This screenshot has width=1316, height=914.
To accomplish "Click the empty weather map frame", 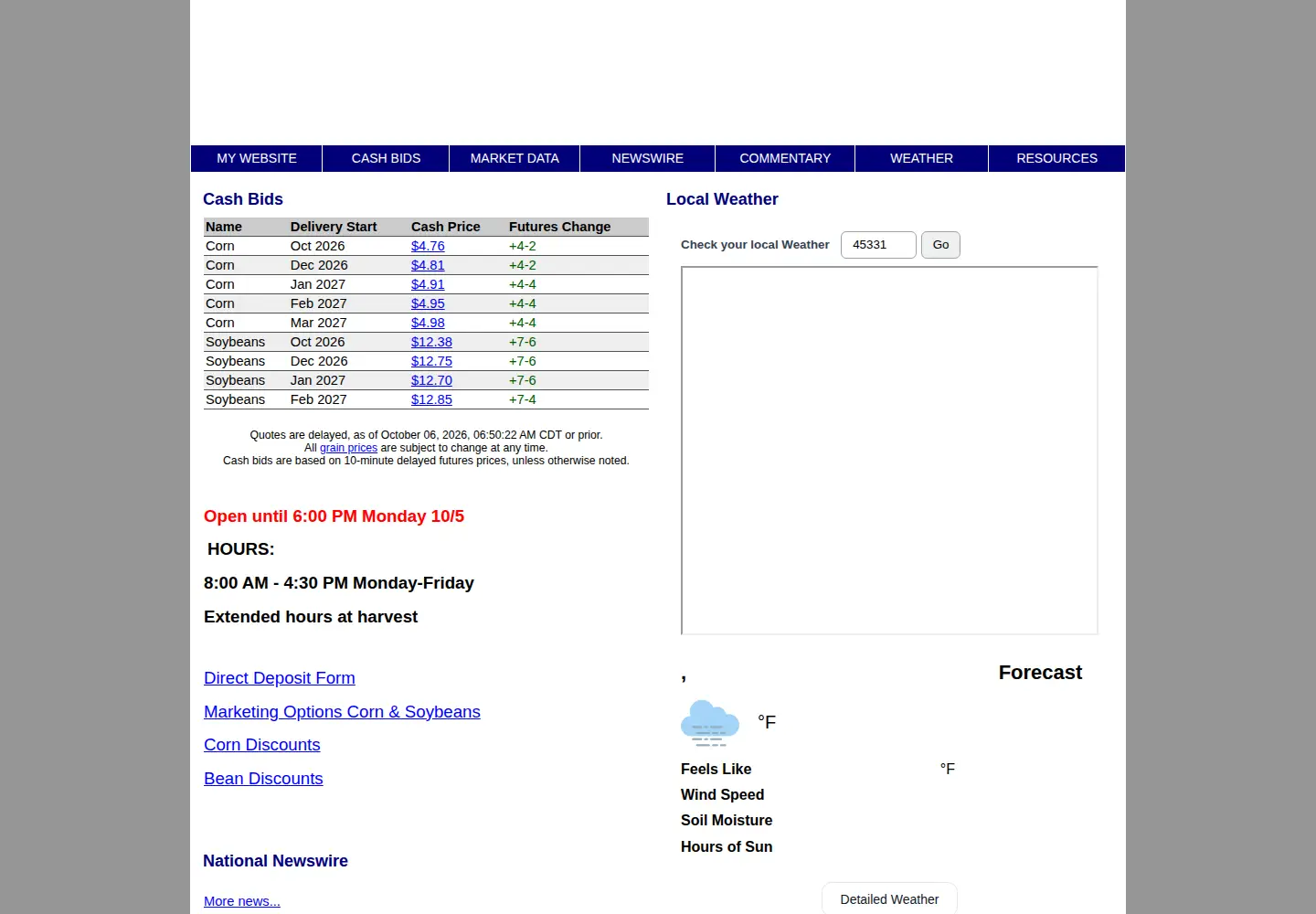I will click(889, 451).
